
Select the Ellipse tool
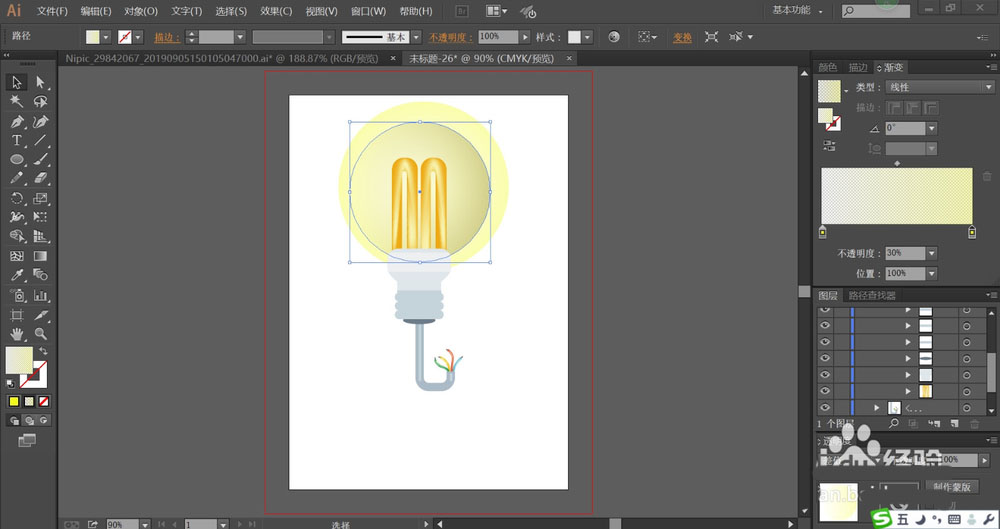17,160
